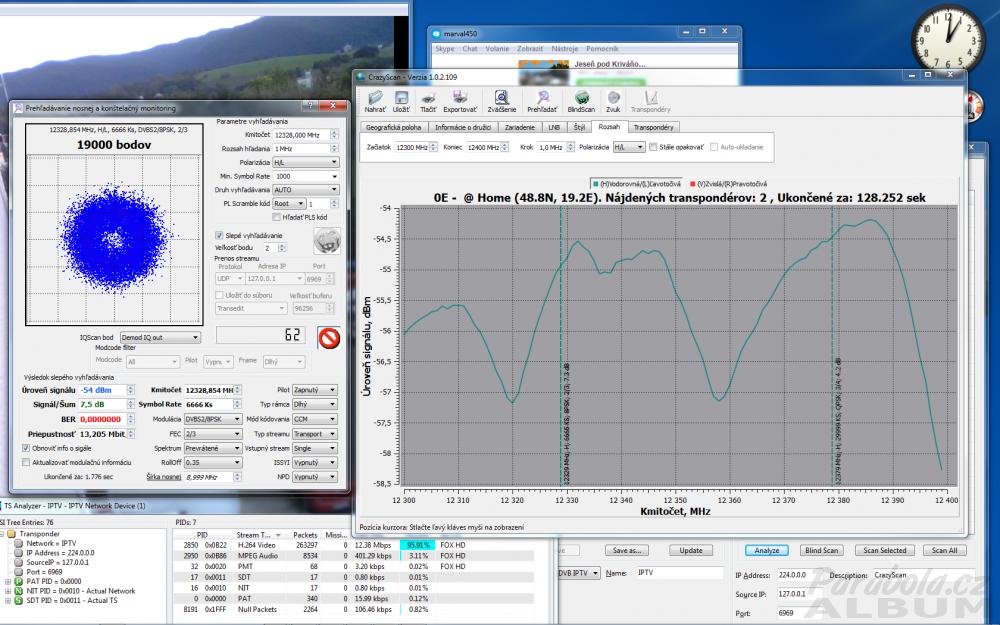
Task: Click the Prehľadať scan icon
Action: tap(543, 98)
